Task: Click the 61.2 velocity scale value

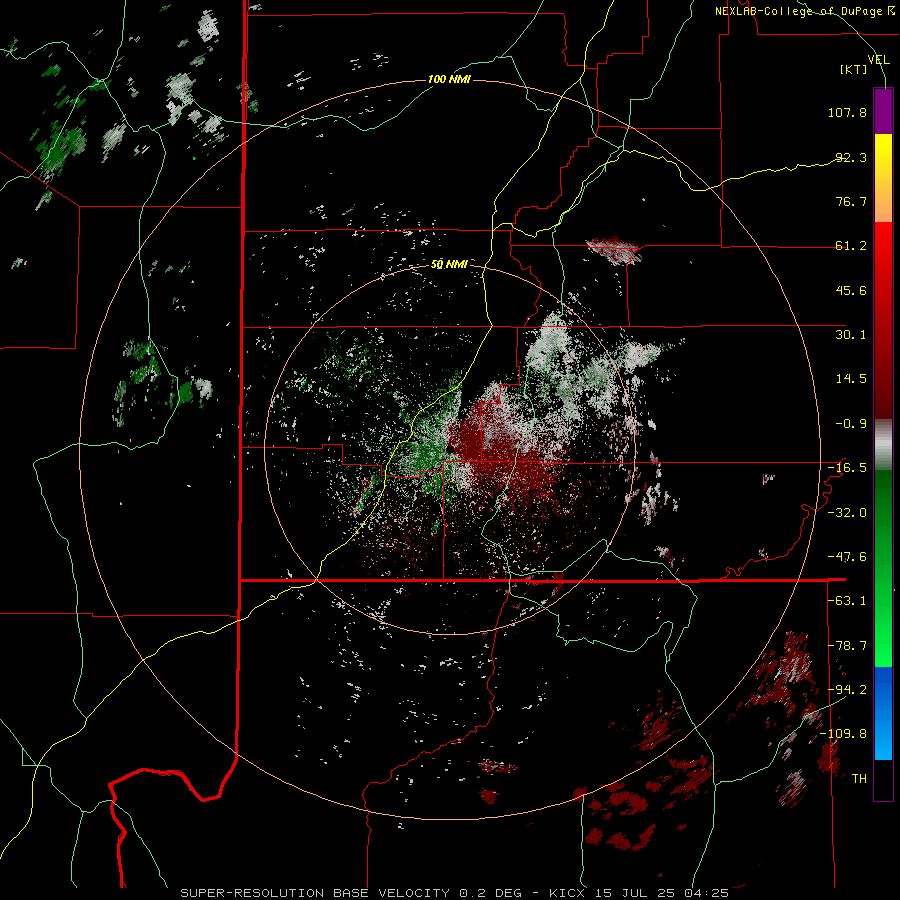Action: pyautogui.click(x=851, y=246)
